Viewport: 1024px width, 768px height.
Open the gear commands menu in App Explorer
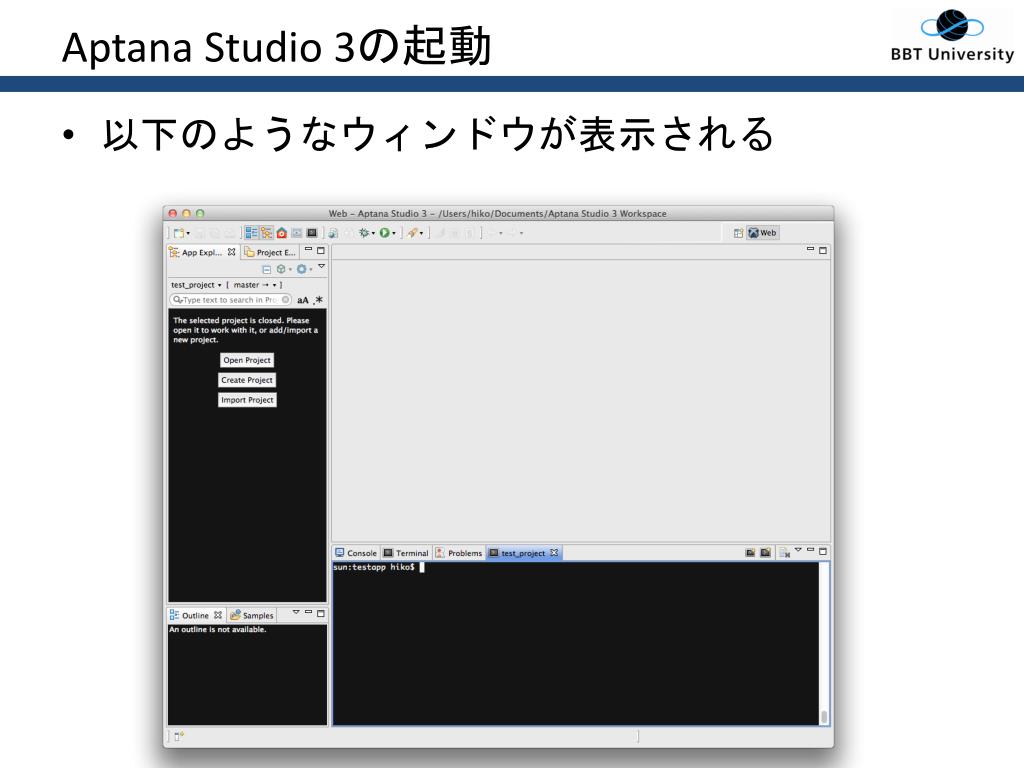(x=302, y=269)
